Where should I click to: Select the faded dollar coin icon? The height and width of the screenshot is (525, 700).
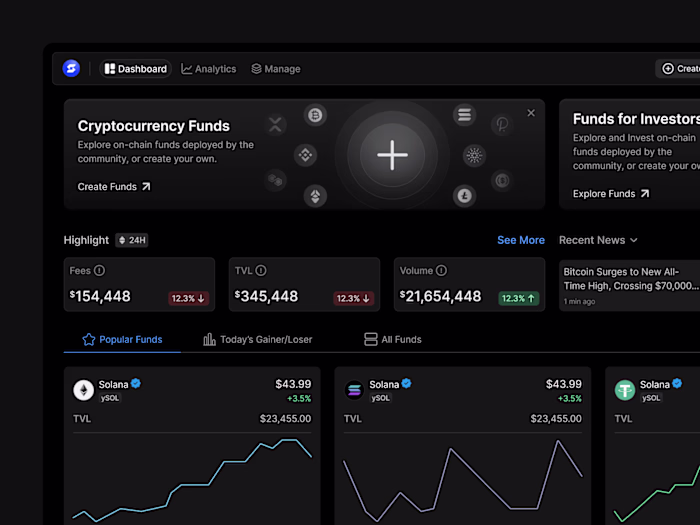click(x=502, y=180)
